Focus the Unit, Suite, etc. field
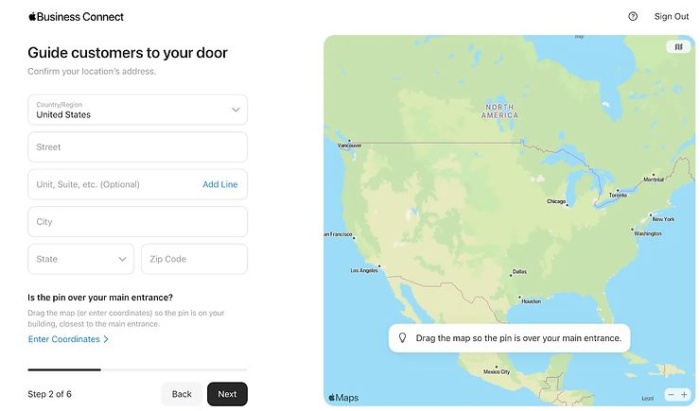700x411 pixels. point(112,184)
